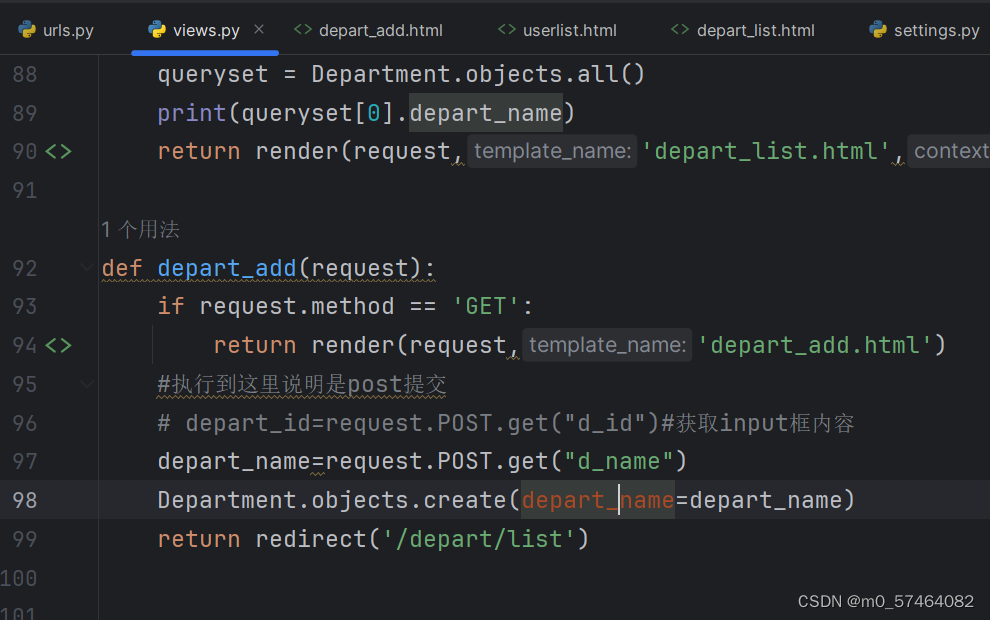Click line number 88 in the gutter
Image resolution: width=990 pixels, height=620 pixels.
coord(25,74)
